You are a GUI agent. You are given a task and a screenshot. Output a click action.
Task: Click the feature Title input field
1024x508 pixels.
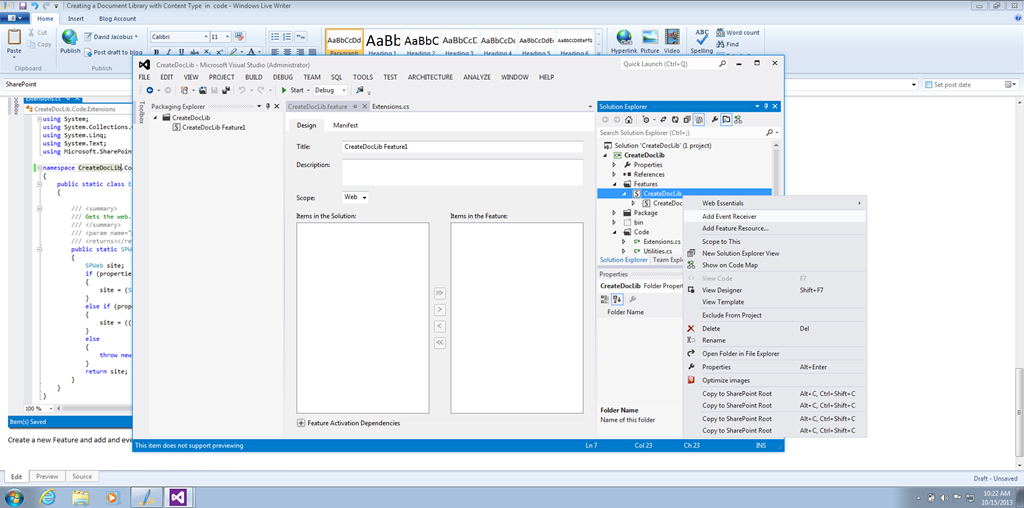pyautogui.click(x=462, y=148)
